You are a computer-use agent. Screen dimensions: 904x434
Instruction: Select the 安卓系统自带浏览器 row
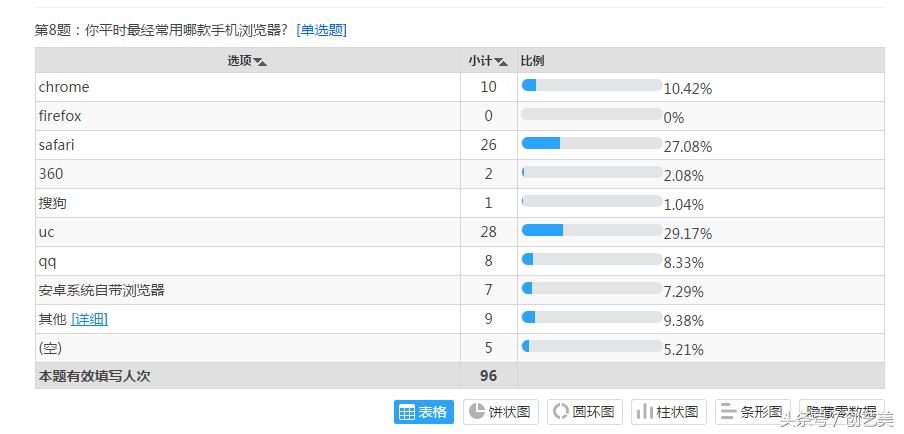pyautogui.click(x=459, y=290)
